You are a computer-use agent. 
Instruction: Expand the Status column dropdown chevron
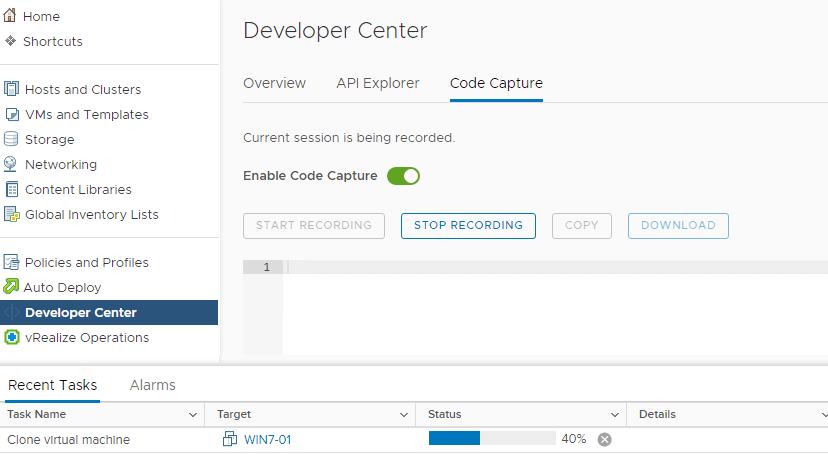click(615, 415)
